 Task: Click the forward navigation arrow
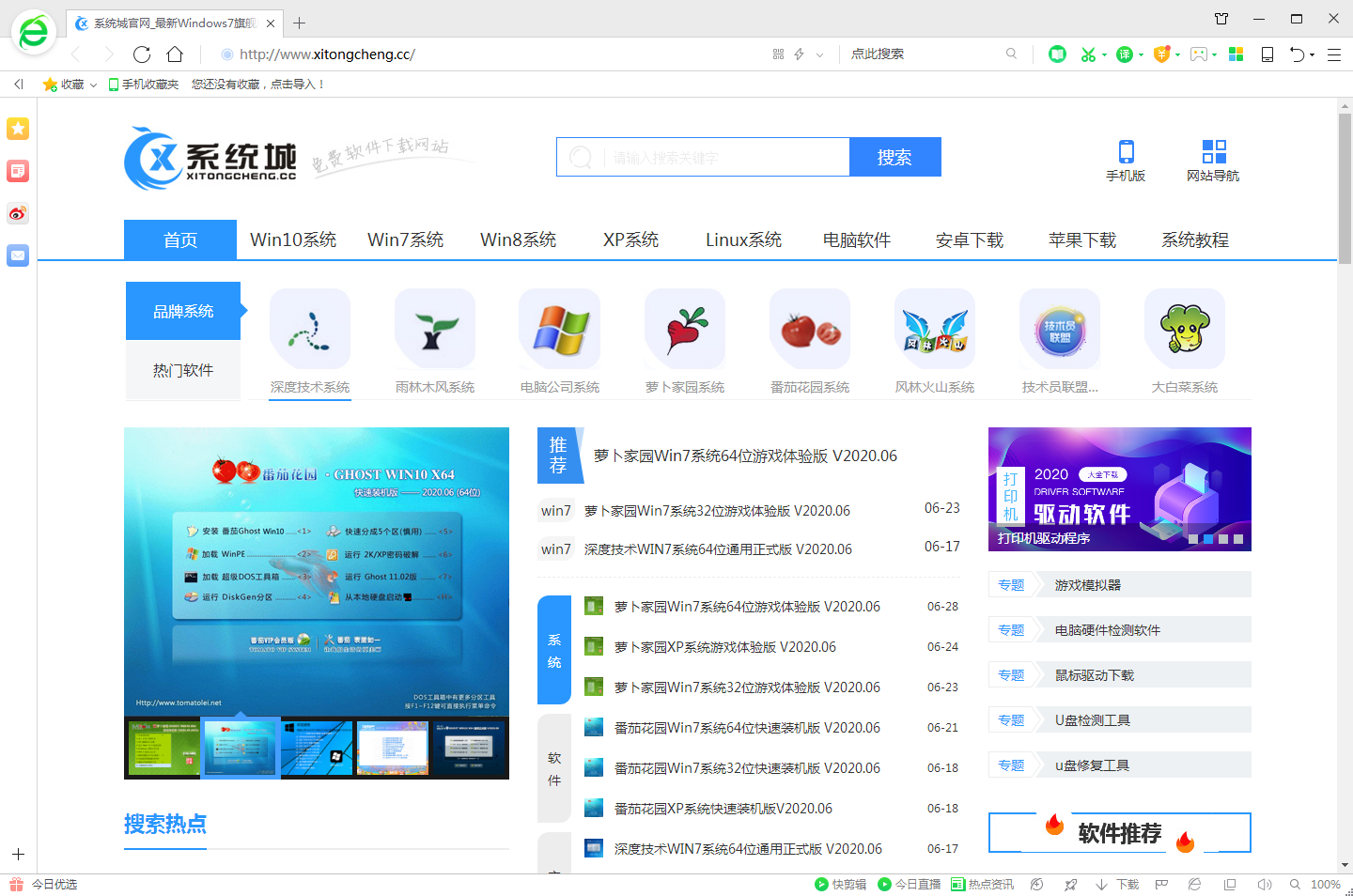click(x=109, y=54)
